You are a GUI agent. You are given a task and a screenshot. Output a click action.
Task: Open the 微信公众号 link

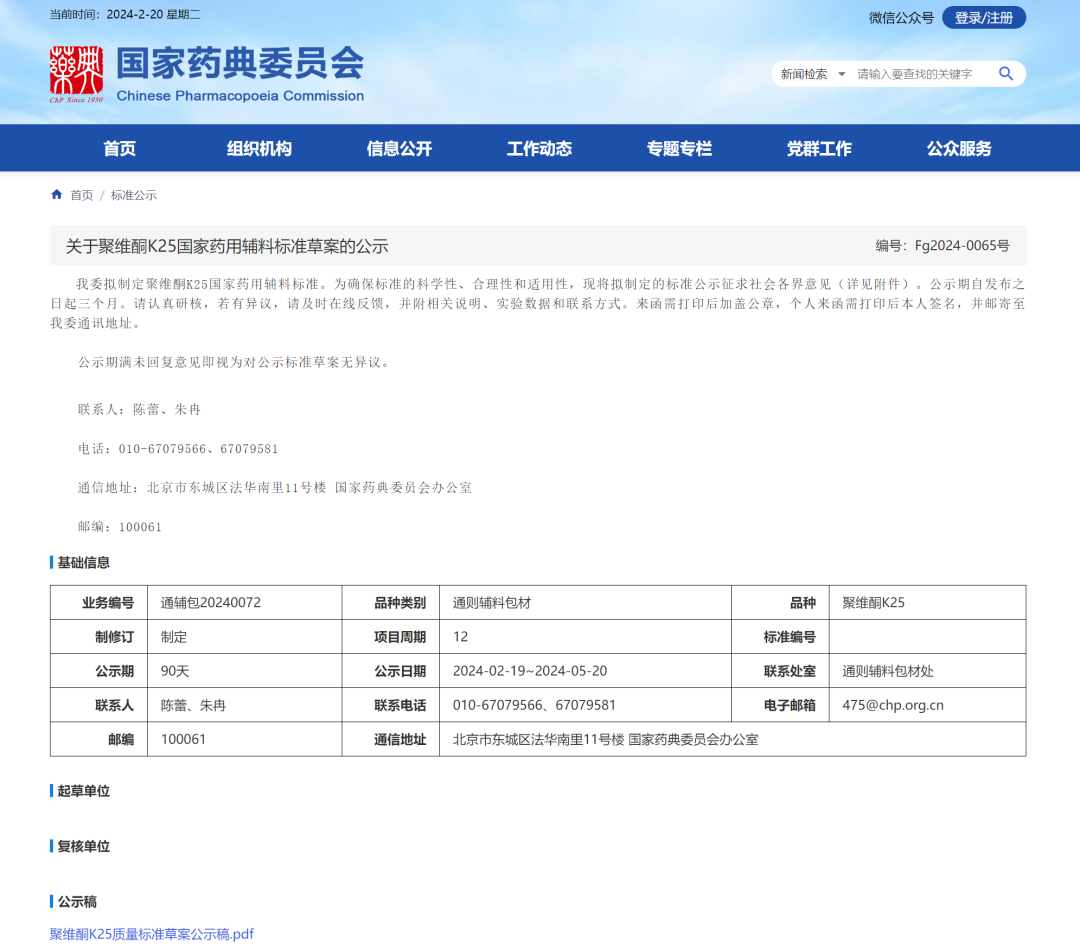tap(901, 18)
